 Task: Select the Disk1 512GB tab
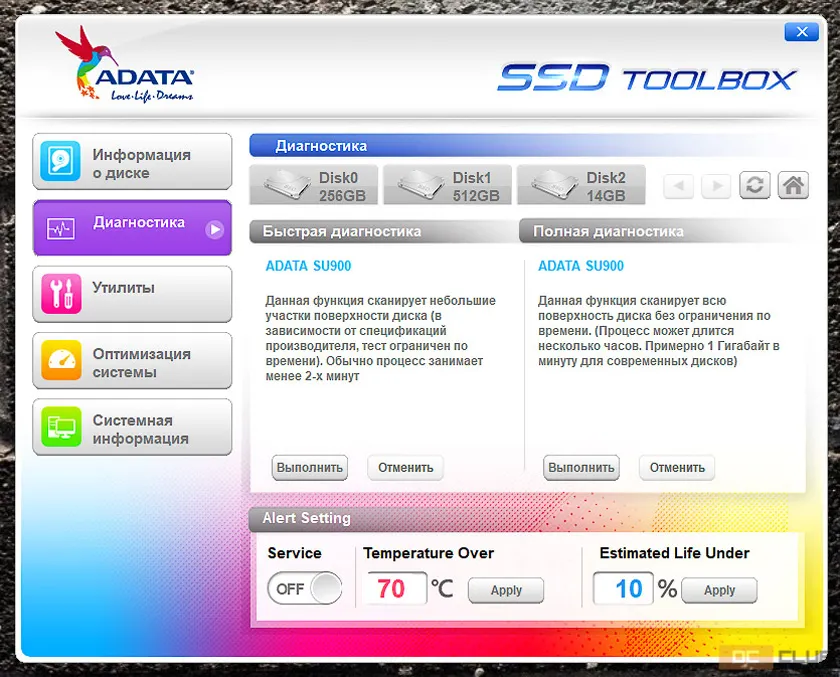(447, 185)
